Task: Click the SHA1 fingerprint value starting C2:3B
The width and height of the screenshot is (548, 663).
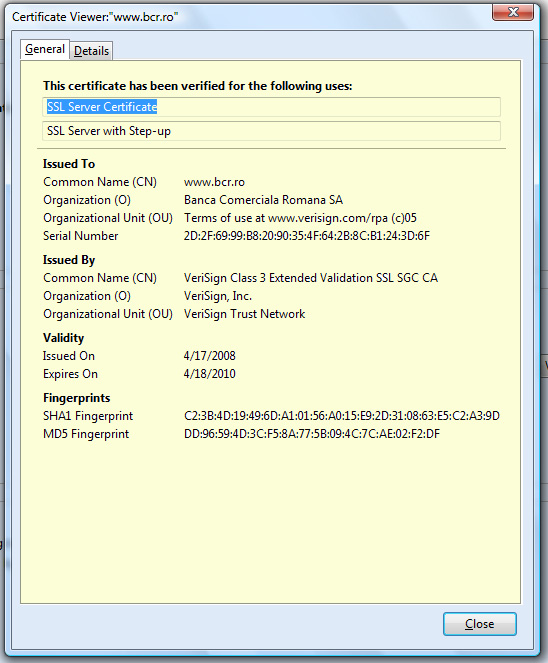Action: pos(342,416)
